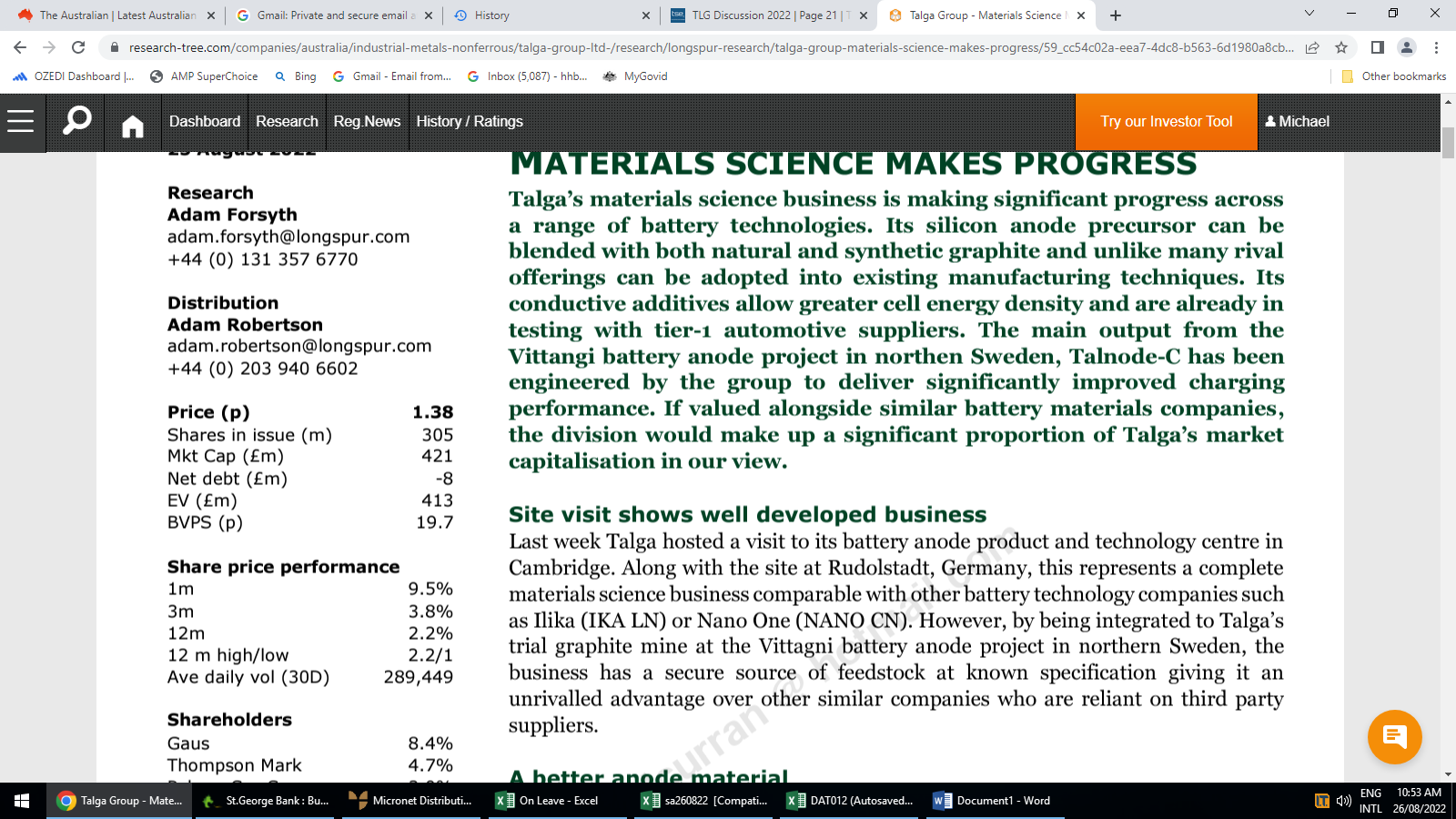Go to home via house icon
Screen dimensions: 1456x819
click(x=133, y=126)
